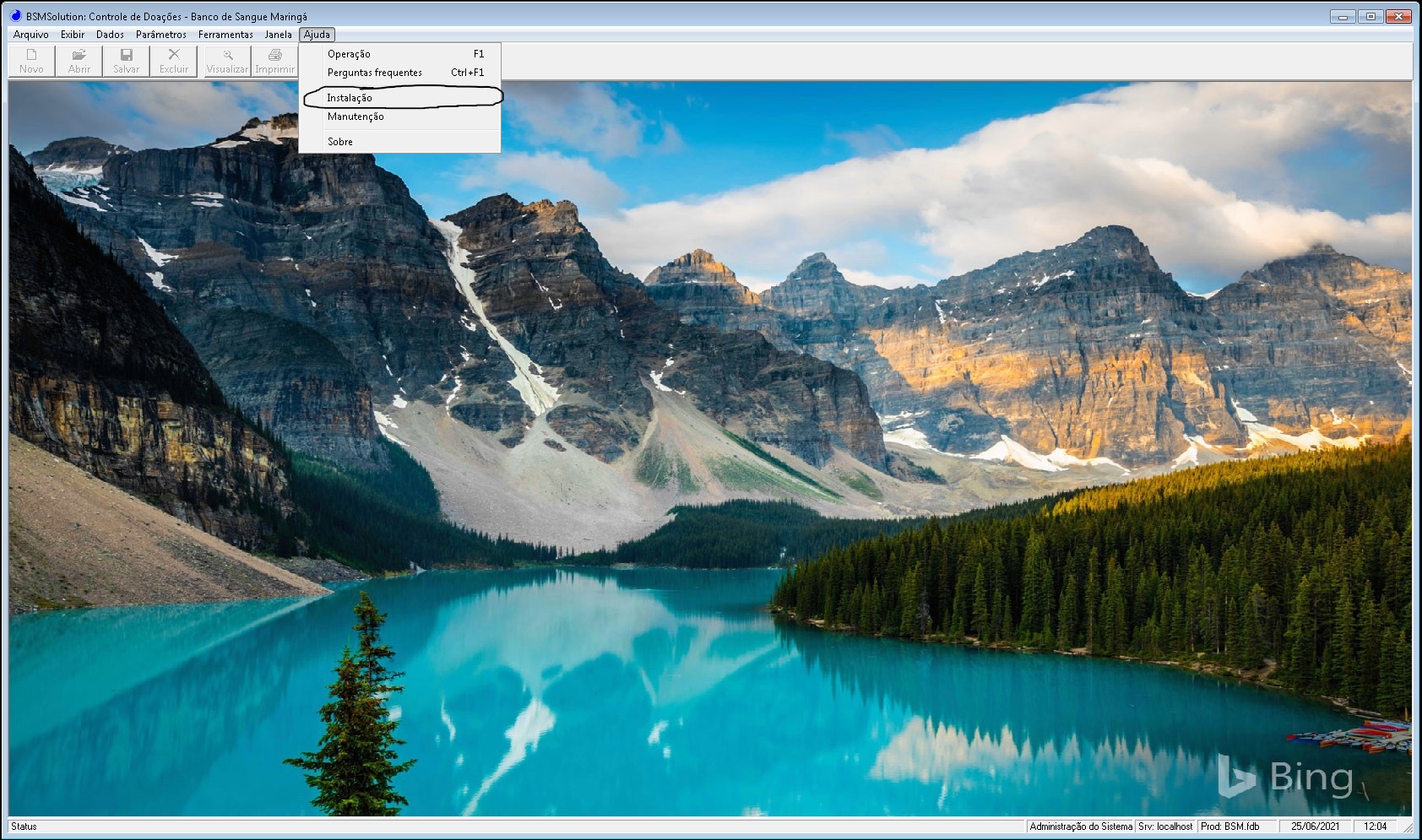Viewport: 1422px width, 840px height.
Task: Click the date 25/06/2021 in status bar
Action: (1315, 826)
